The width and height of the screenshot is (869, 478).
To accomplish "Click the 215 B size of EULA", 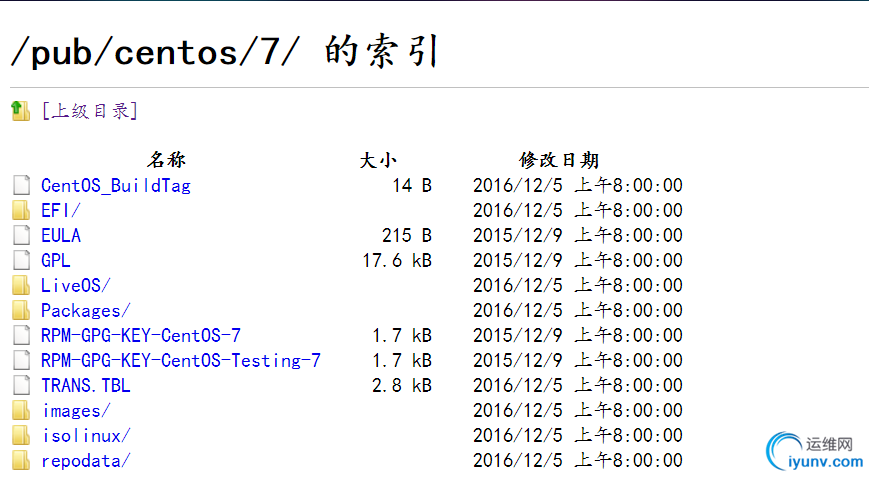I will pyautogui.click(x=407, y=236).
